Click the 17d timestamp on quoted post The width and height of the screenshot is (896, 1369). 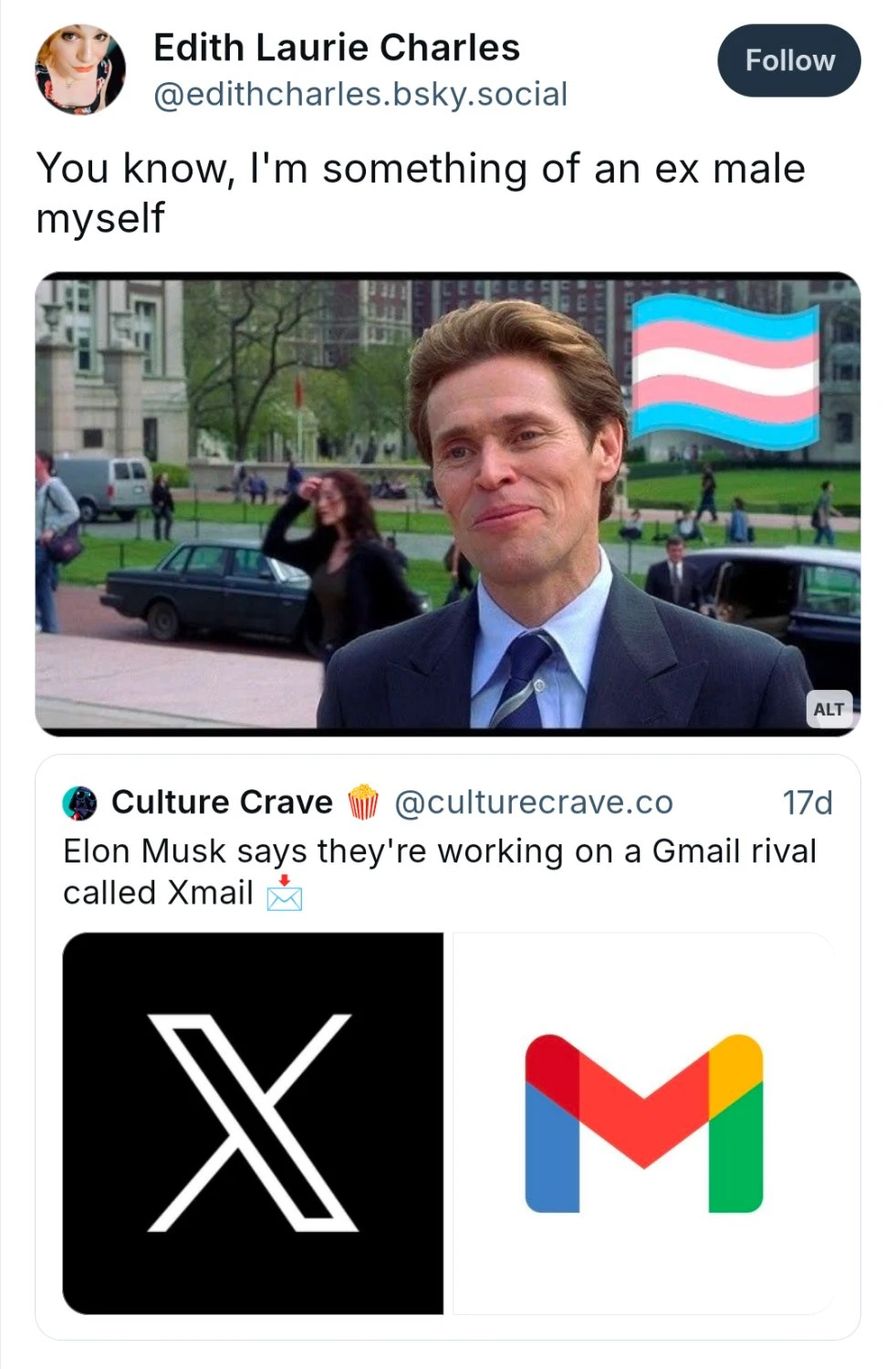(807, 802)
